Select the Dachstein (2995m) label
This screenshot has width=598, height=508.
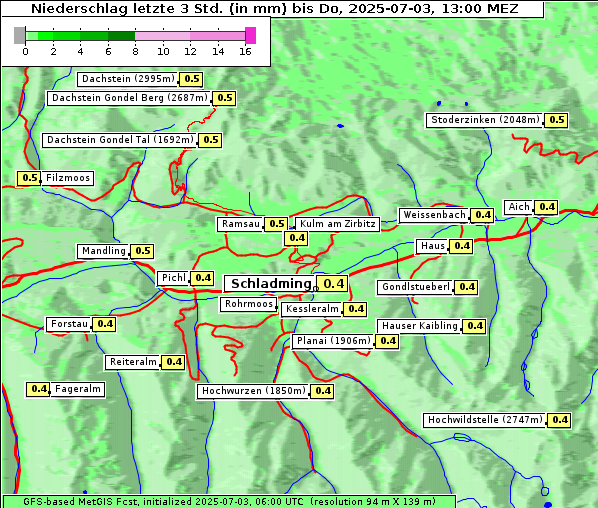tap(128, 79)
